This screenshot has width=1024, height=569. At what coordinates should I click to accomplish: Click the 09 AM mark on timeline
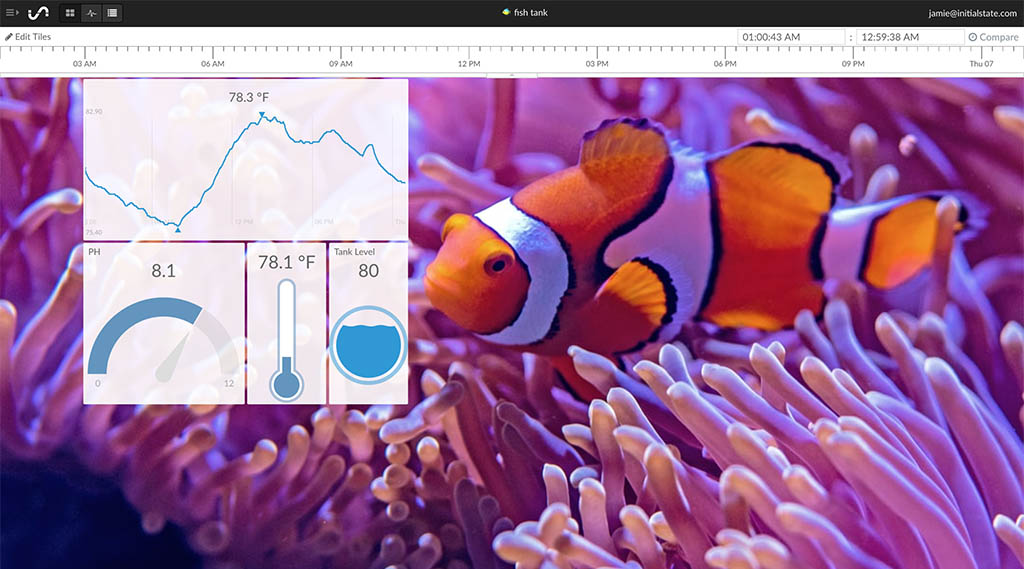click(x=340, y=63)
